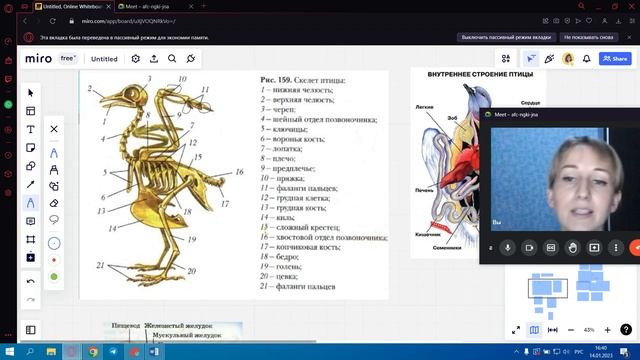
Task: Present screen in Meet popup
Action: click(x=594, y=248)
